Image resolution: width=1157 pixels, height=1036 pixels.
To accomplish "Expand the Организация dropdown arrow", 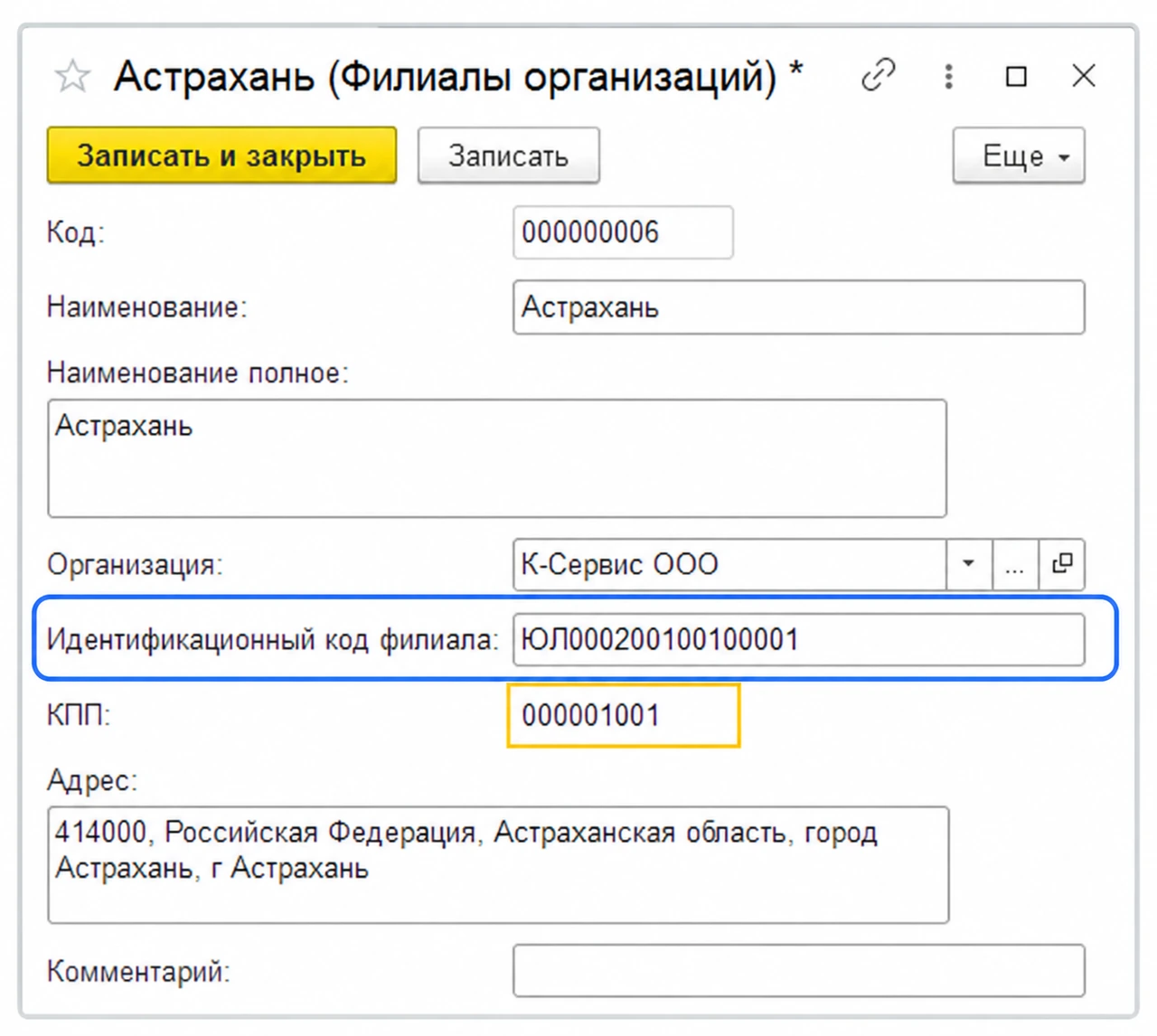I will [969, 565].
